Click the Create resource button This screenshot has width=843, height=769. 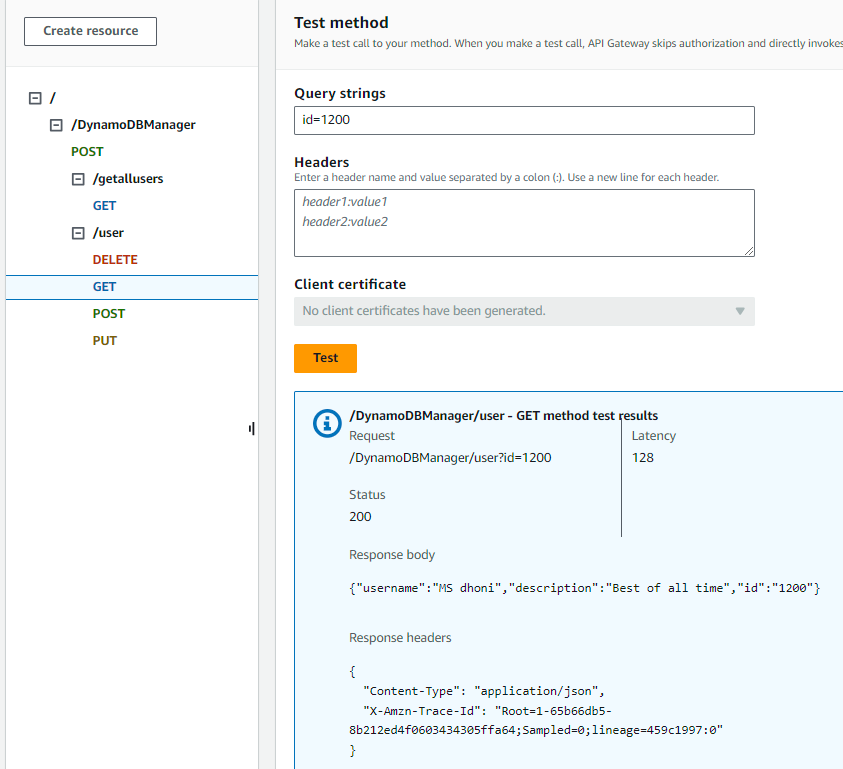click(90, 31)
